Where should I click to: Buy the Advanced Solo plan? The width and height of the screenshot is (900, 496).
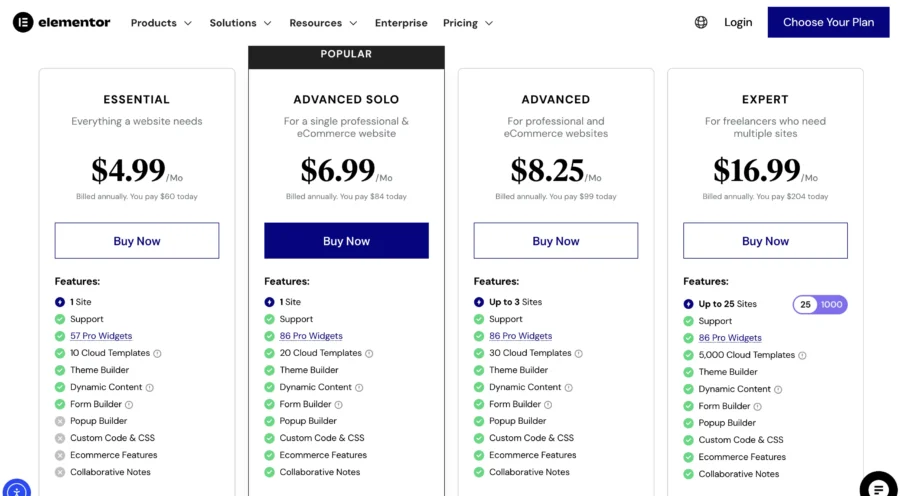coord(346,241)
